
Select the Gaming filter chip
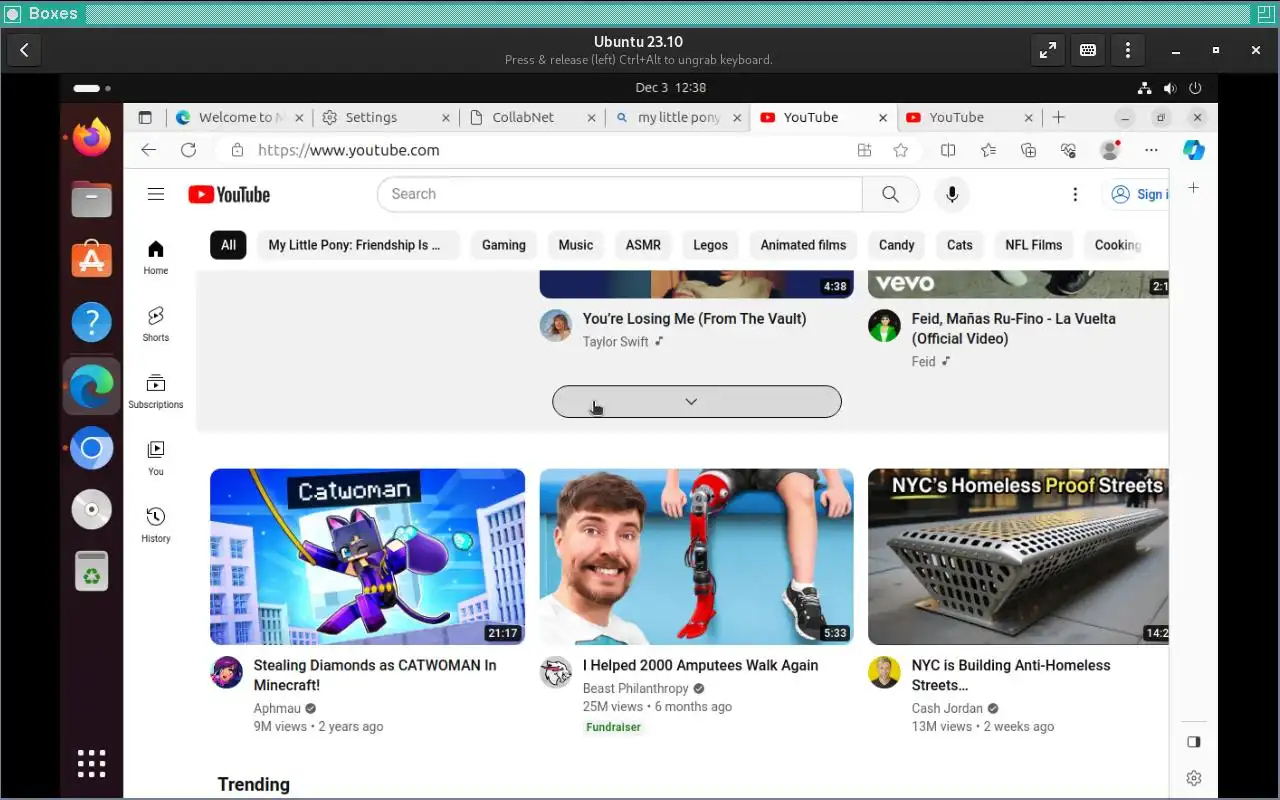coord(504,245)
